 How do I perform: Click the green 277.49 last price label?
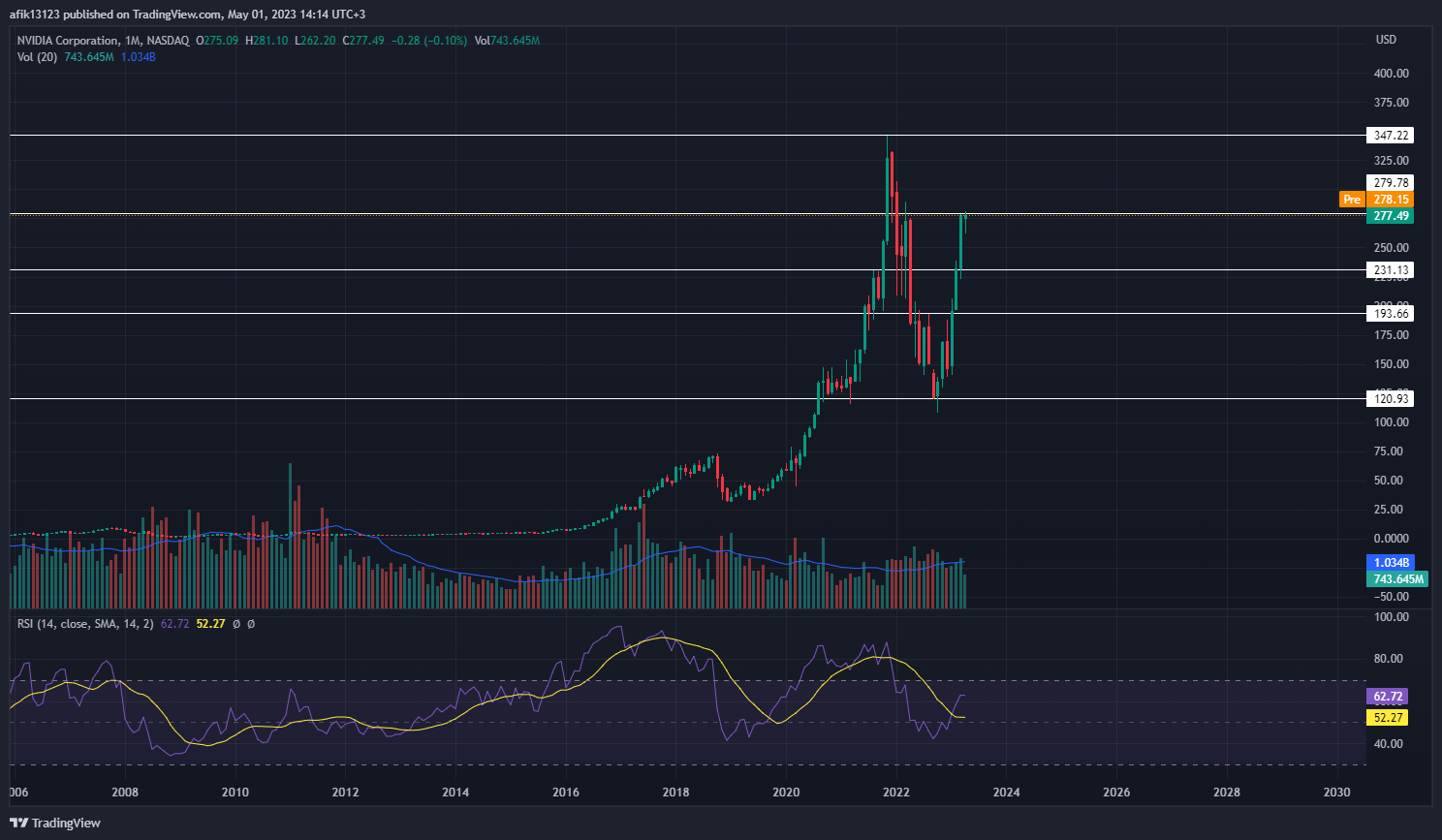pos(1391,216)
